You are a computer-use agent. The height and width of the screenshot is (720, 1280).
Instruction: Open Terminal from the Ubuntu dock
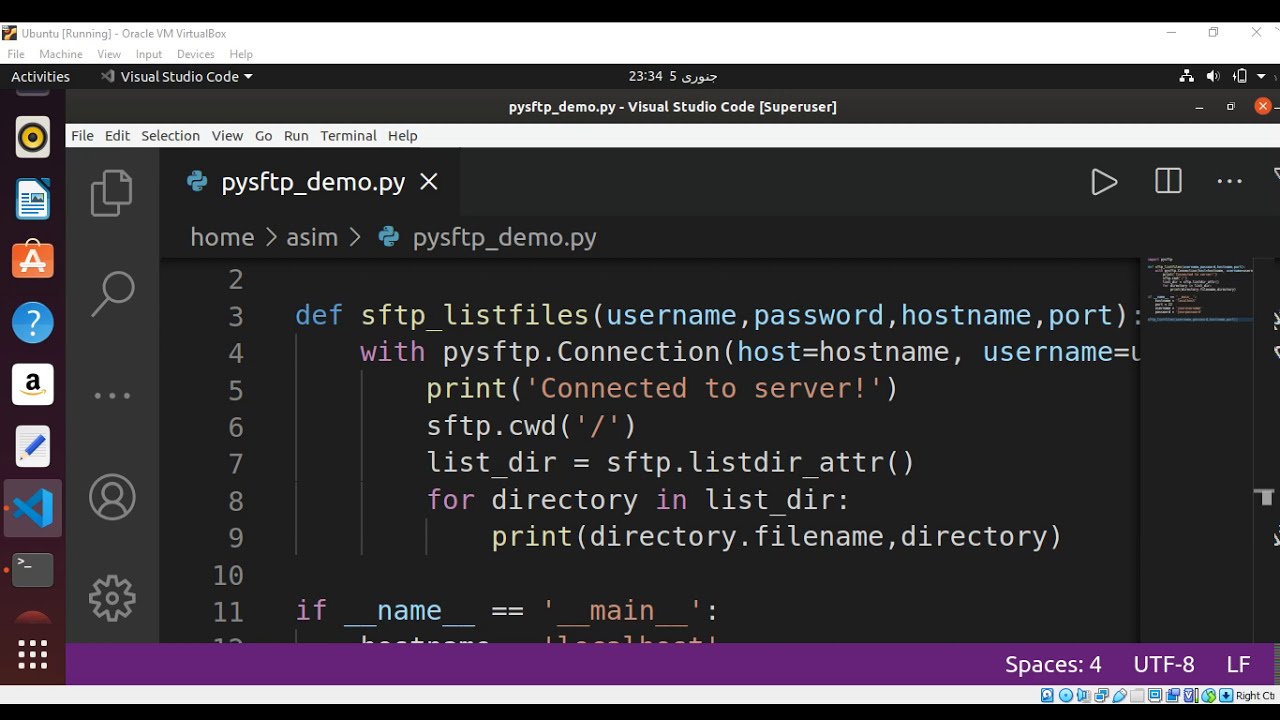coord(33,570)
